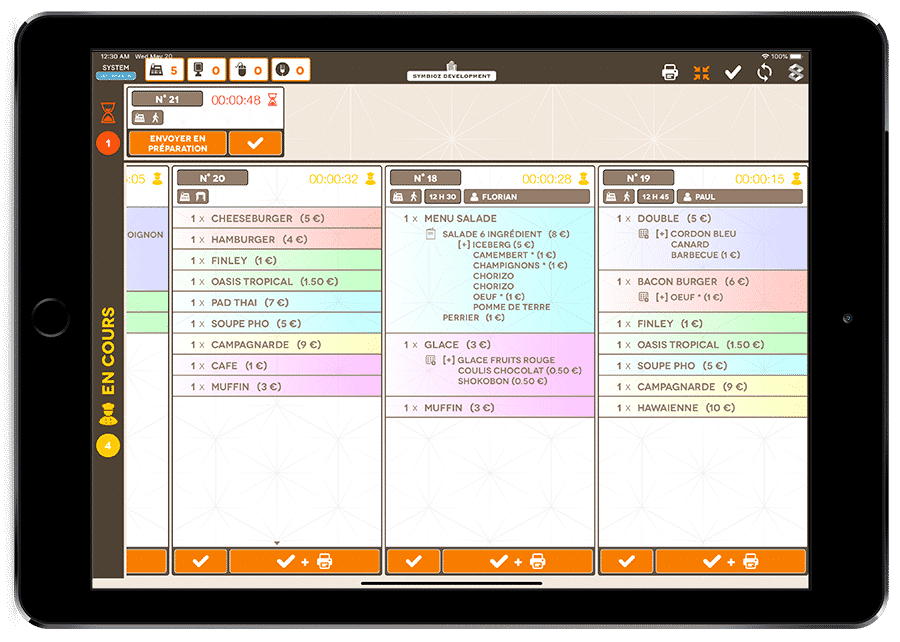Viewport: 900px width, 642px height.
Task: Check off order N° 19 without printing
Action: [x=626, y=561]
